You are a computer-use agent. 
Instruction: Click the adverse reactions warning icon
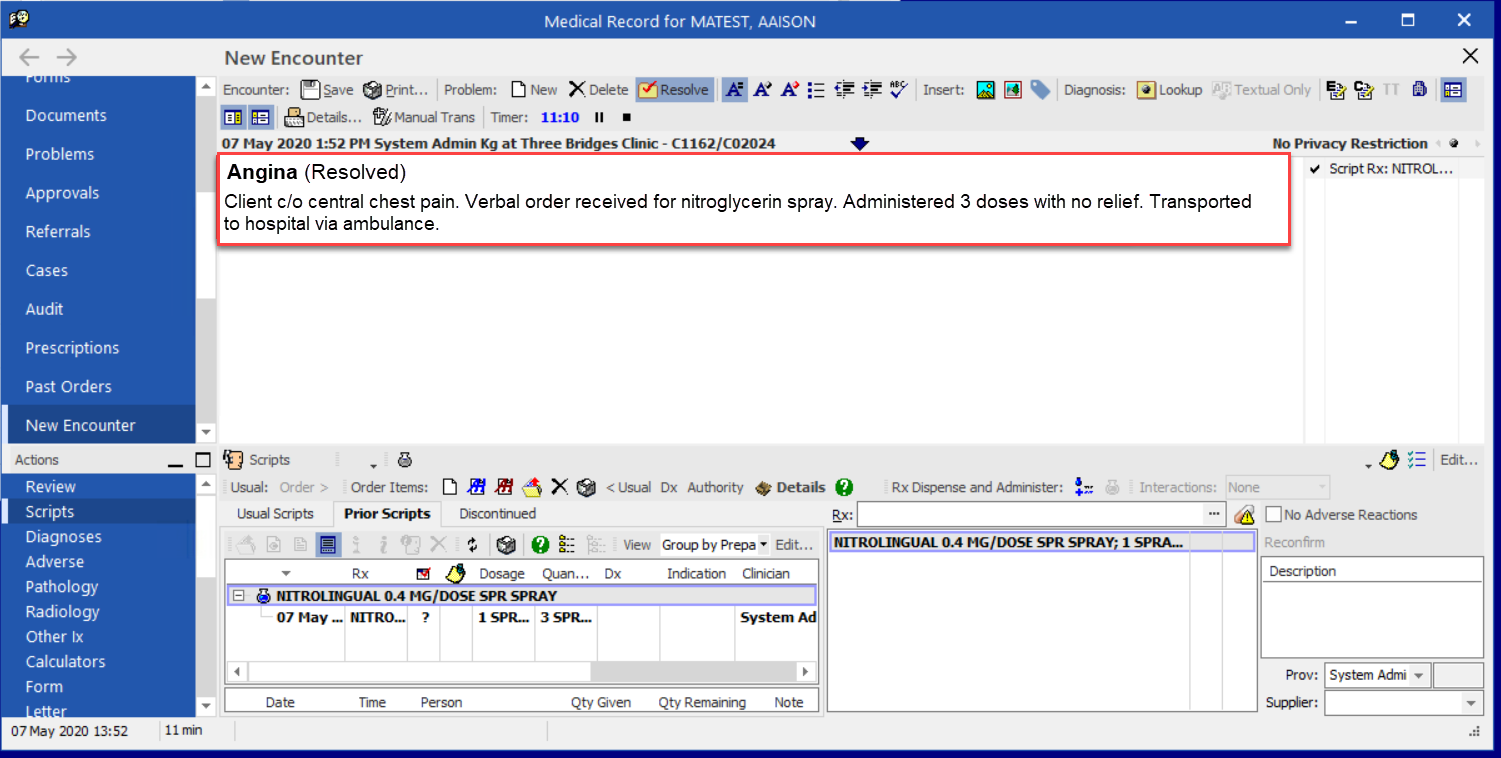tap(1244, 515)
